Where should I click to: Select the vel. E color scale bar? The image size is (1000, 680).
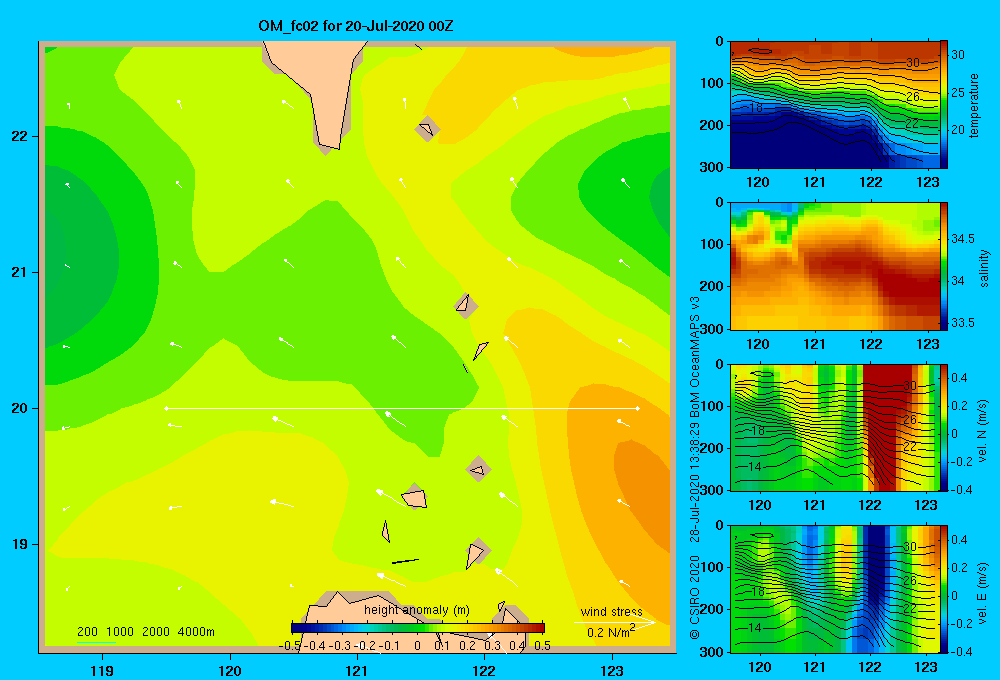tap(944, 589)
